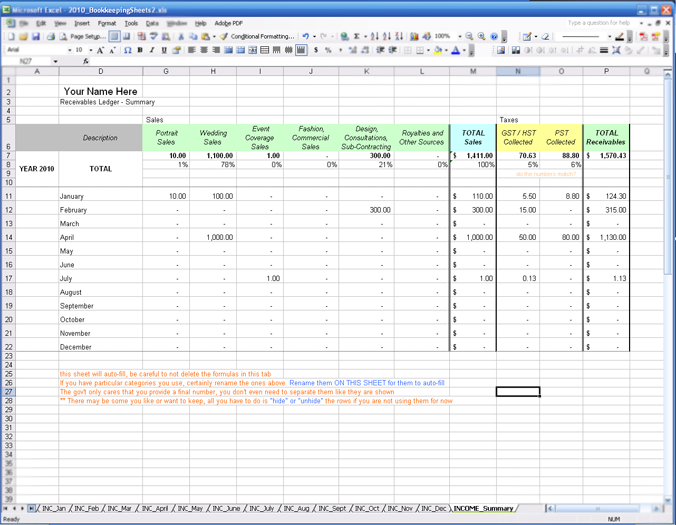Increase font size with the larger A icon
Screen dimensions: 676x525
tap(100, 50)
